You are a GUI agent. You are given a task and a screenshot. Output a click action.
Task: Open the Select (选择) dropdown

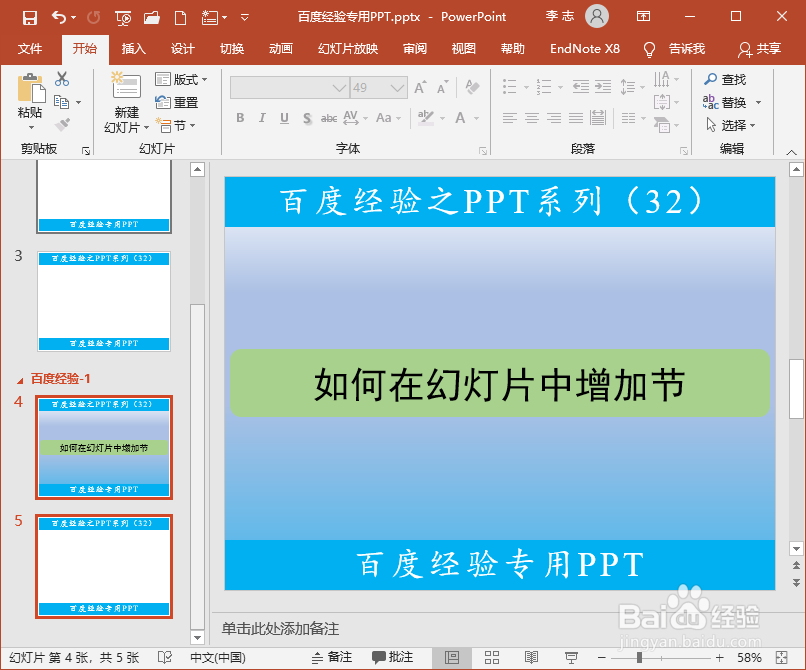(x=730, y=125)
